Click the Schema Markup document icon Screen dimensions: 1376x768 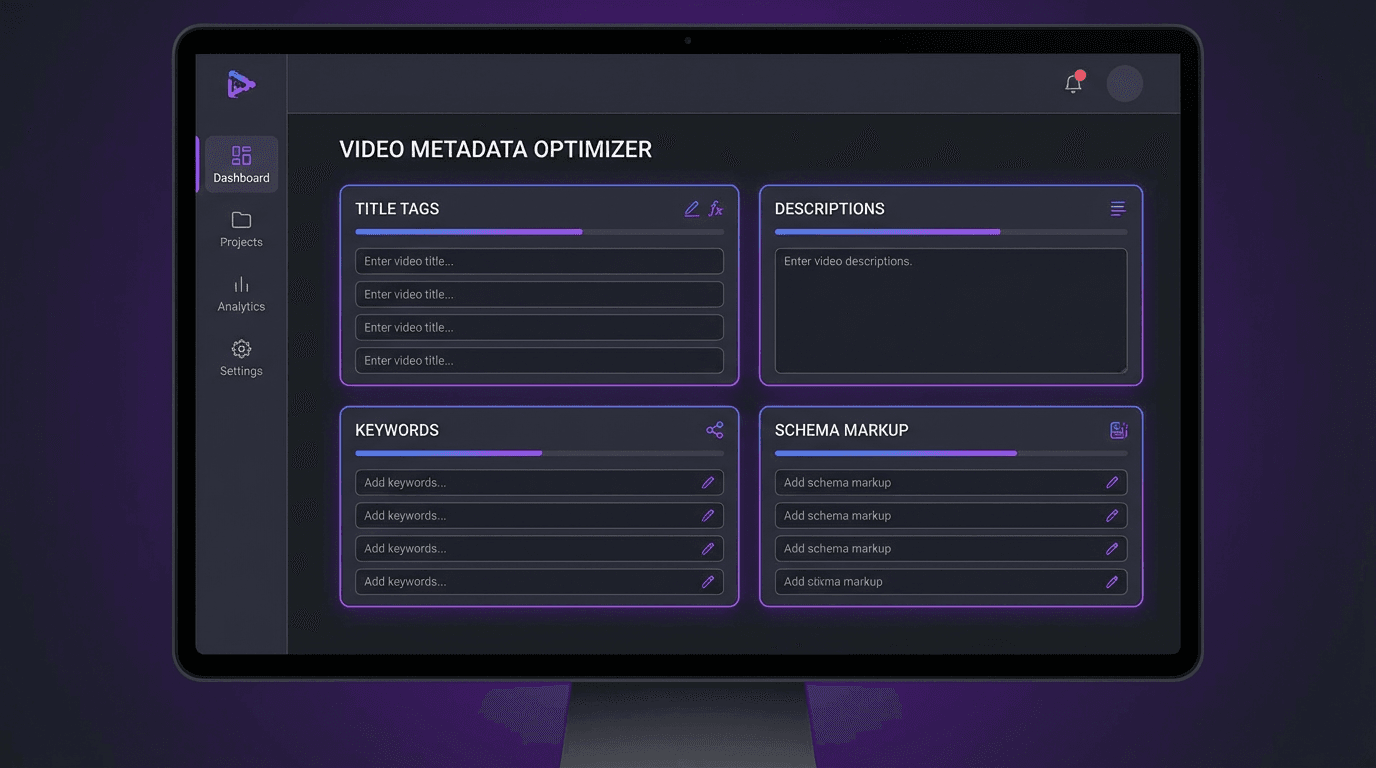click(x=1118, y=430)
